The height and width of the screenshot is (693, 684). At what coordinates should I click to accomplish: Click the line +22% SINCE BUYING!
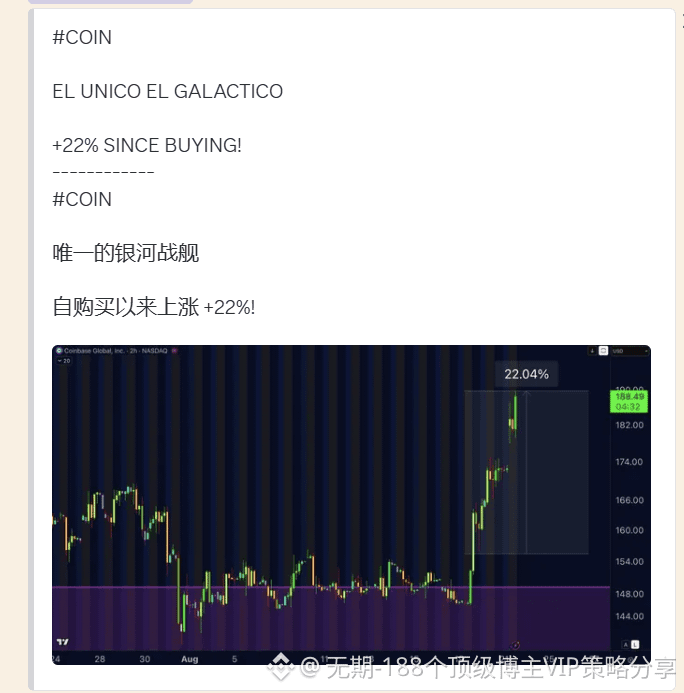(147, 145)
